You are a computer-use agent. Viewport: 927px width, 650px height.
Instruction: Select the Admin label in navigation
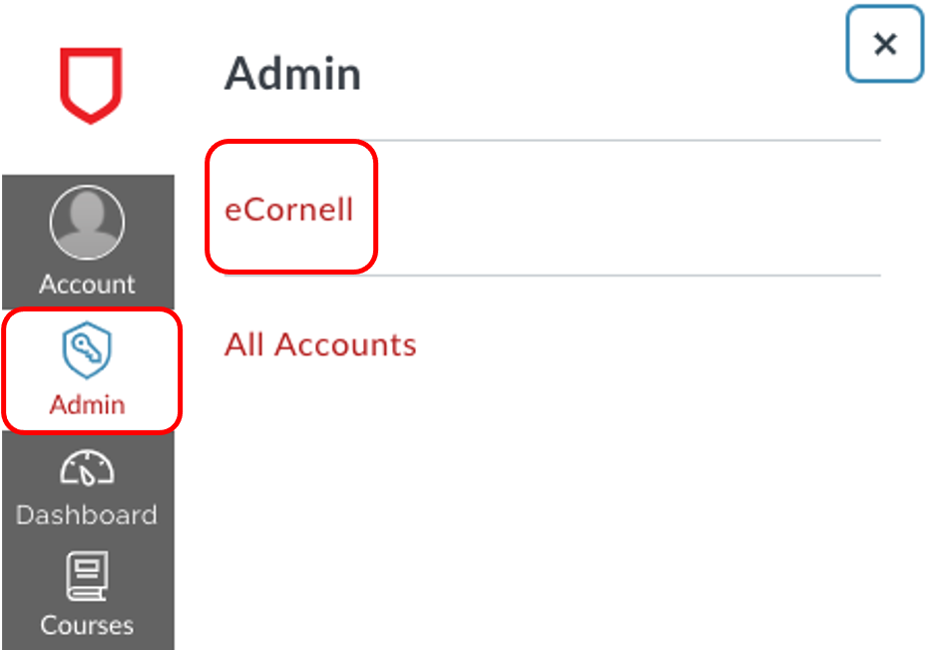click(x=87, y=405)
